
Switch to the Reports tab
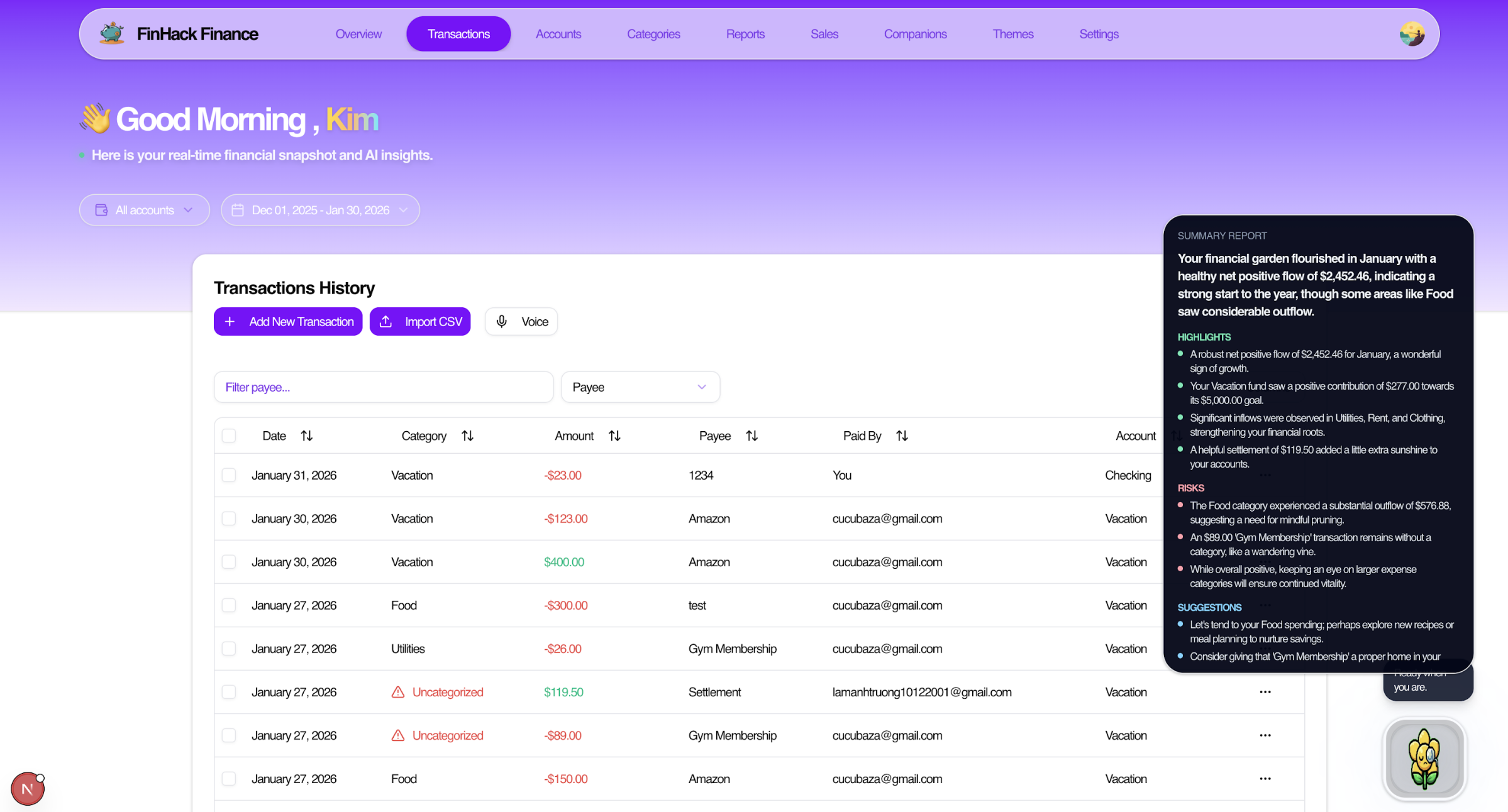tap(745, 34)
